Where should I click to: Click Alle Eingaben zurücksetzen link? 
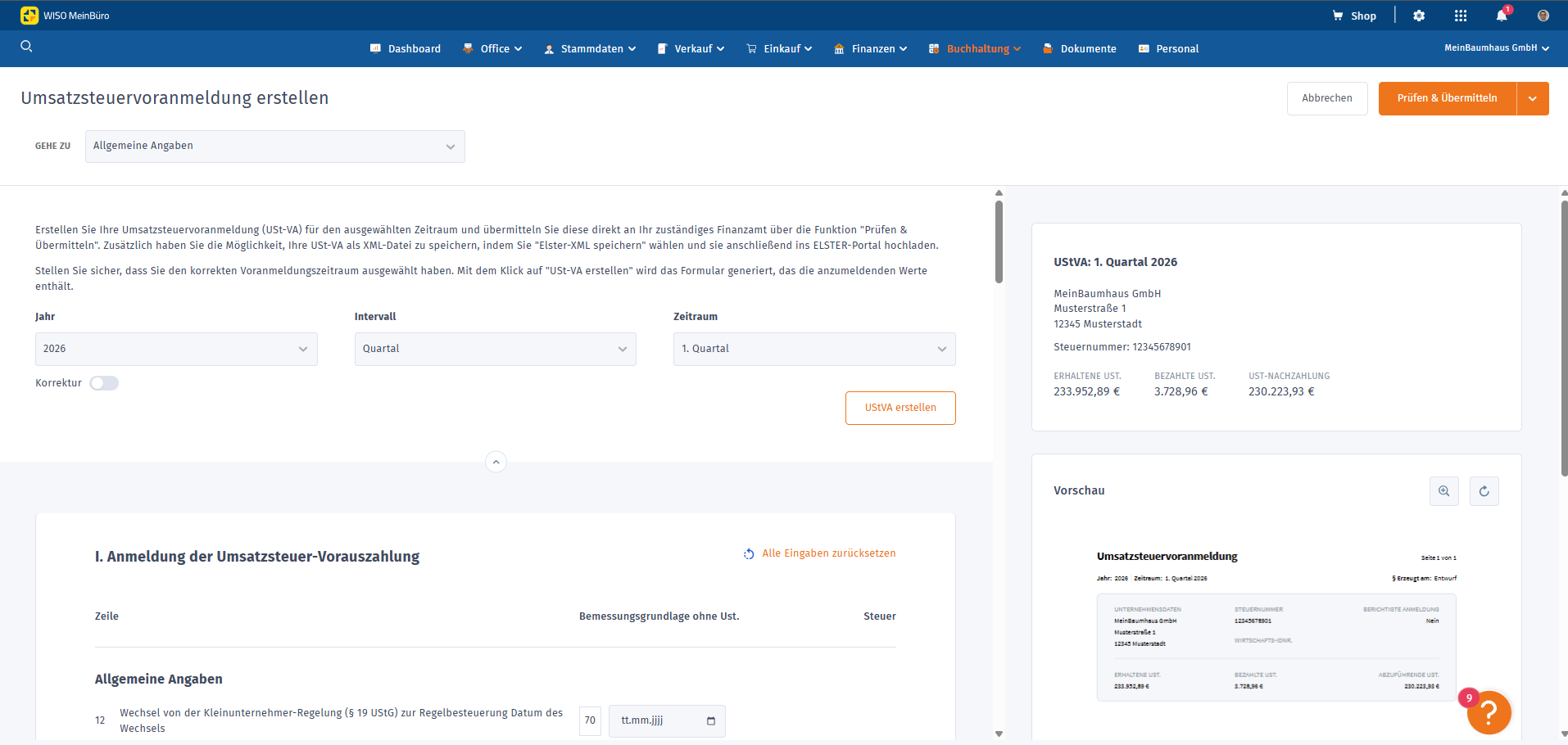828,553
